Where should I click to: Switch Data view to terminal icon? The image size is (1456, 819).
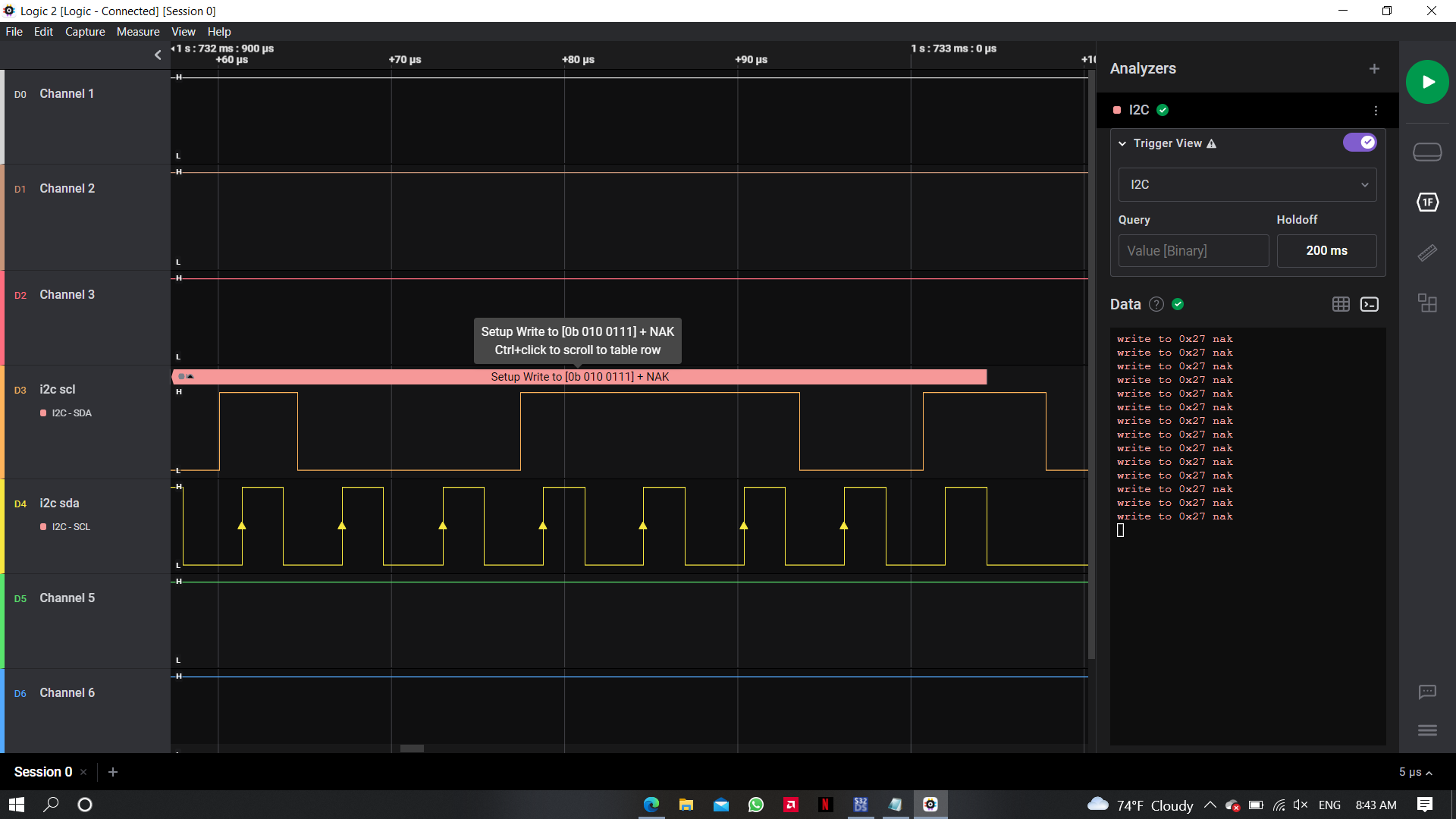pos(1369,304)
